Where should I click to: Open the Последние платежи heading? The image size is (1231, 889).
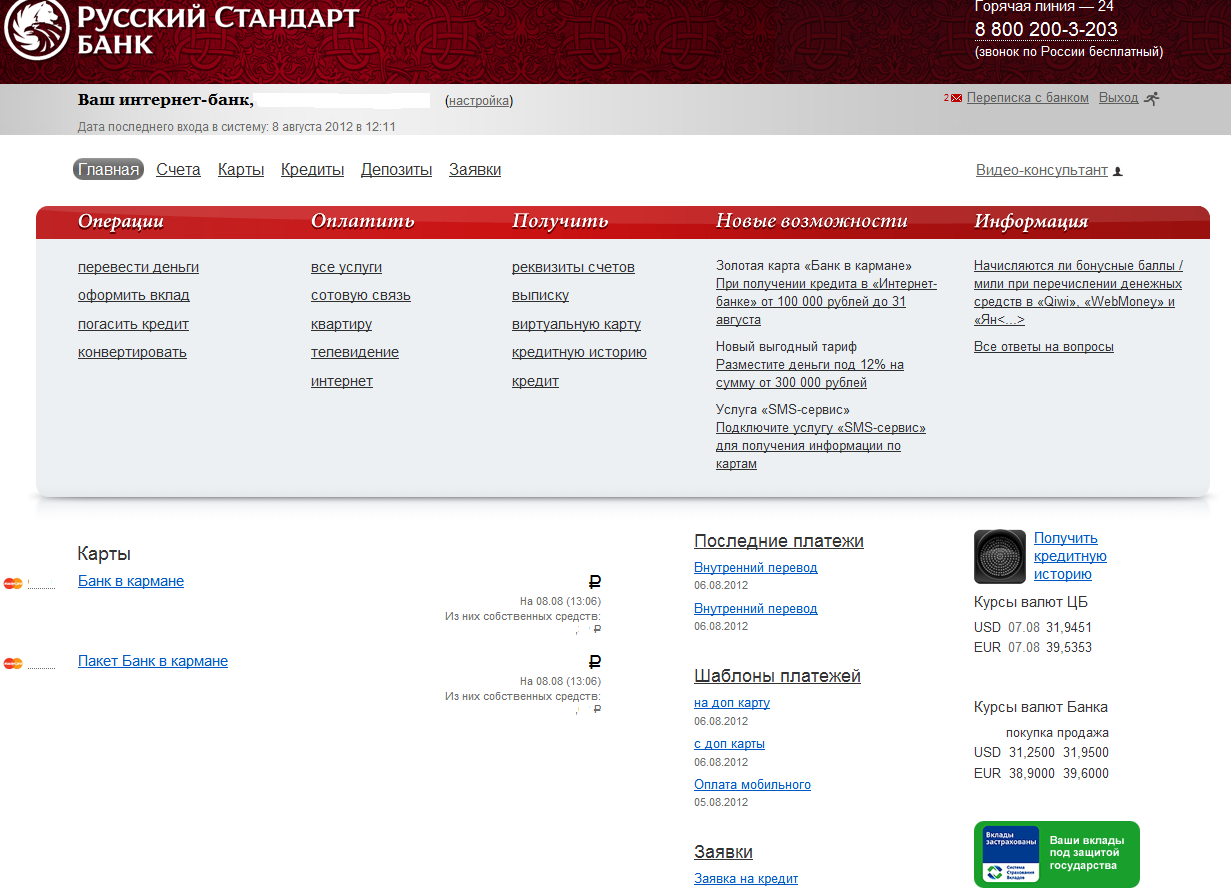tap(779, 541)
